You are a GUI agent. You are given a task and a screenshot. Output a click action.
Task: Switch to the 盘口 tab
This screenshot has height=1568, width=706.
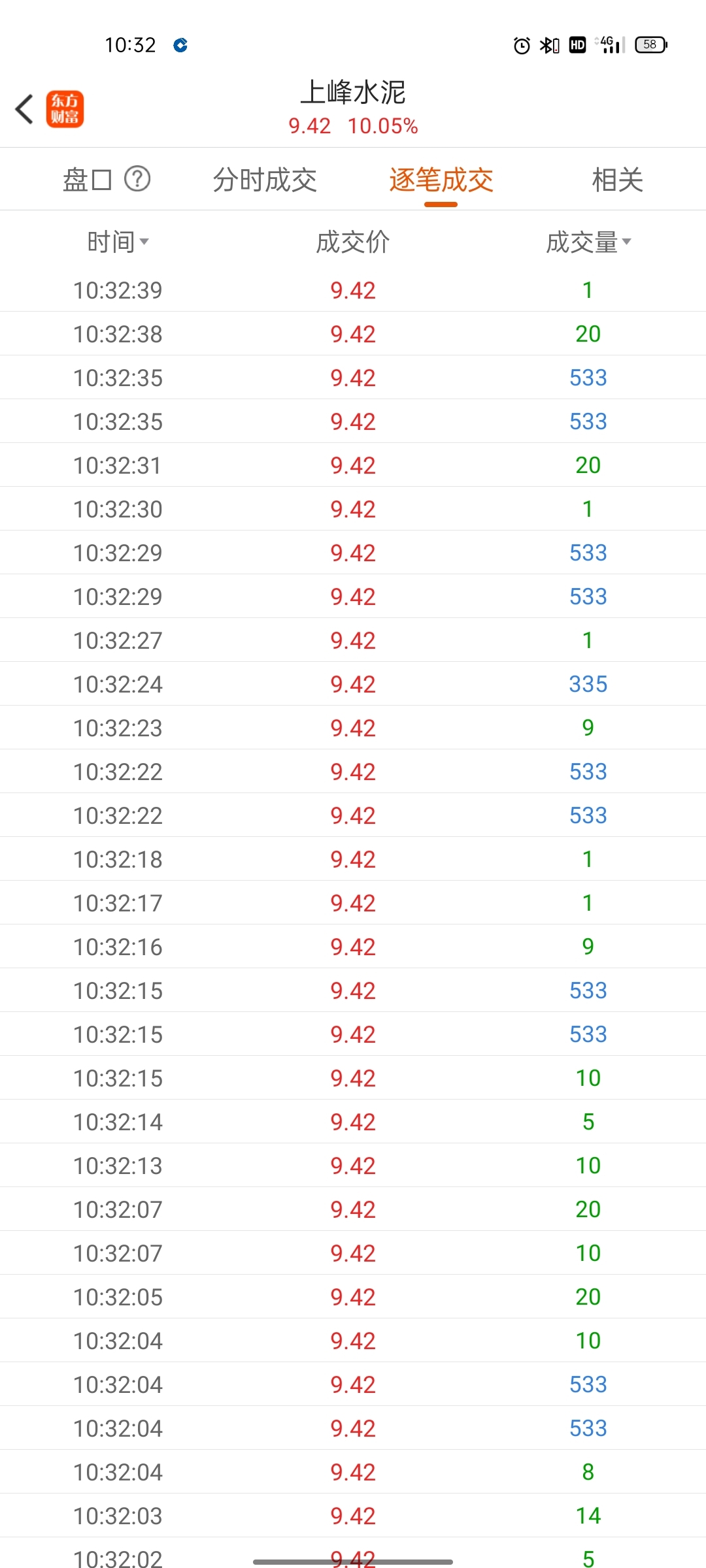tap(88, 180)
